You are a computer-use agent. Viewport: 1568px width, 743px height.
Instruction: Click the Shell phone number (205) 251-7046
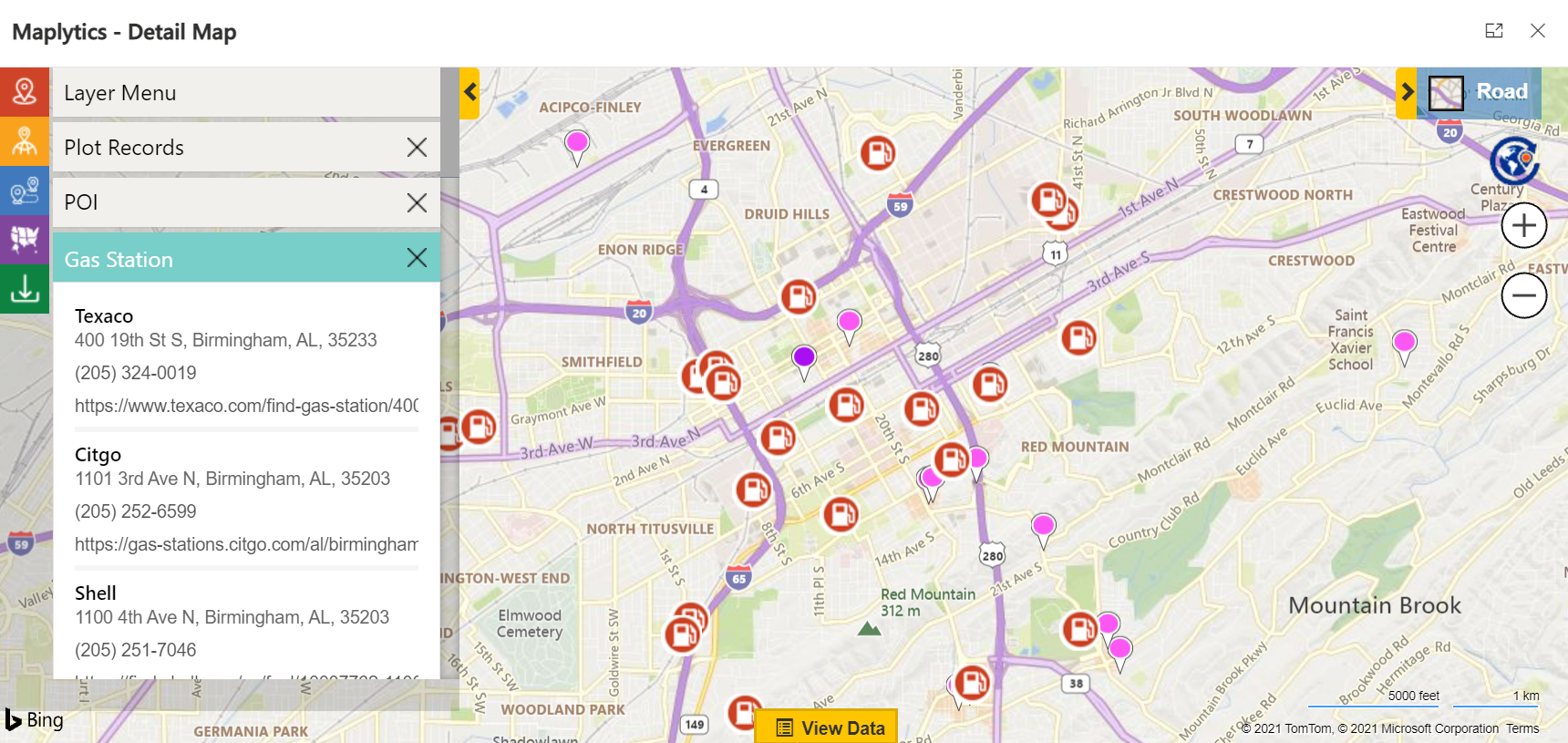[x=136, y=650]
